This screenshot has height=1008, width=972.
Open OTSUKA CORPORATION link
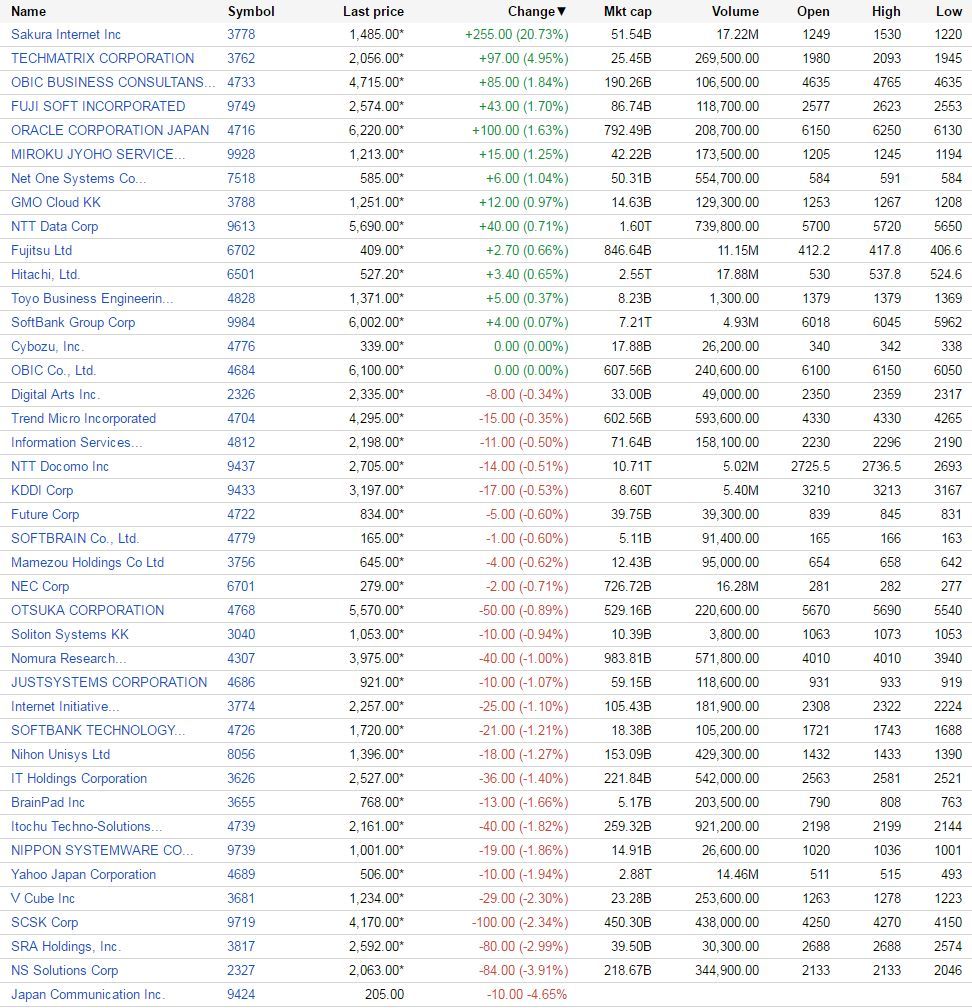pos(87,610)
